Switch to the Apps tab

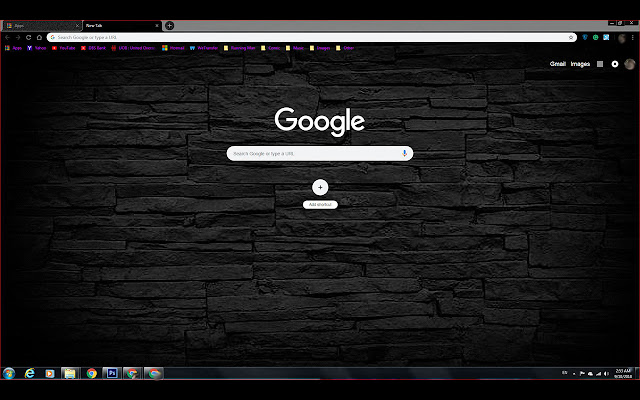pyautogui.click(x=41, y=25)
